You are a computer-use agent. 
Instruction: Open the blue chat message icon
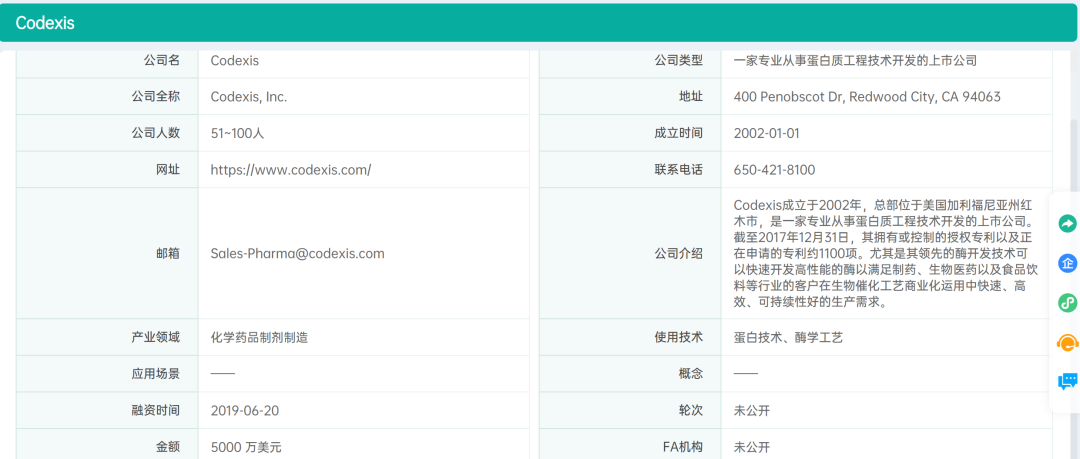coord(1067,381)
